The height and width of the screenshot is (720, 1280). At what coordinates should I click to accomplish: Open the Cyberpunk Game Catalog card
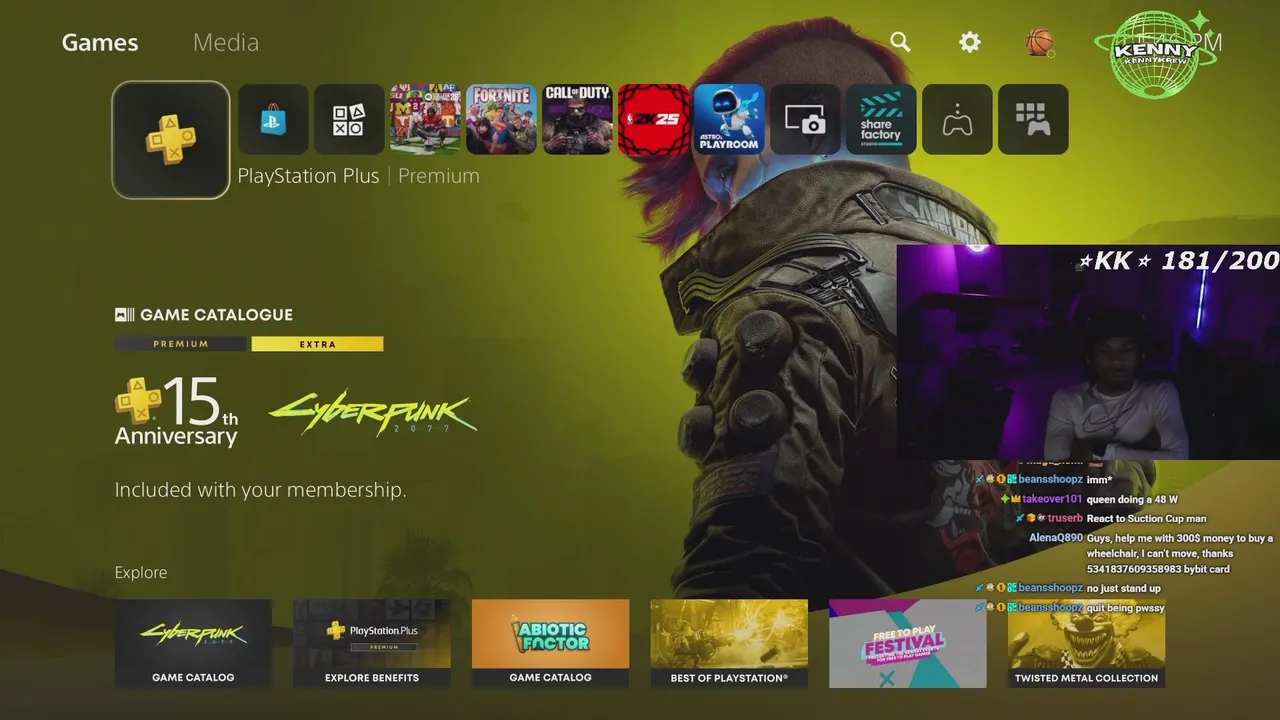[x=193, y=644]
